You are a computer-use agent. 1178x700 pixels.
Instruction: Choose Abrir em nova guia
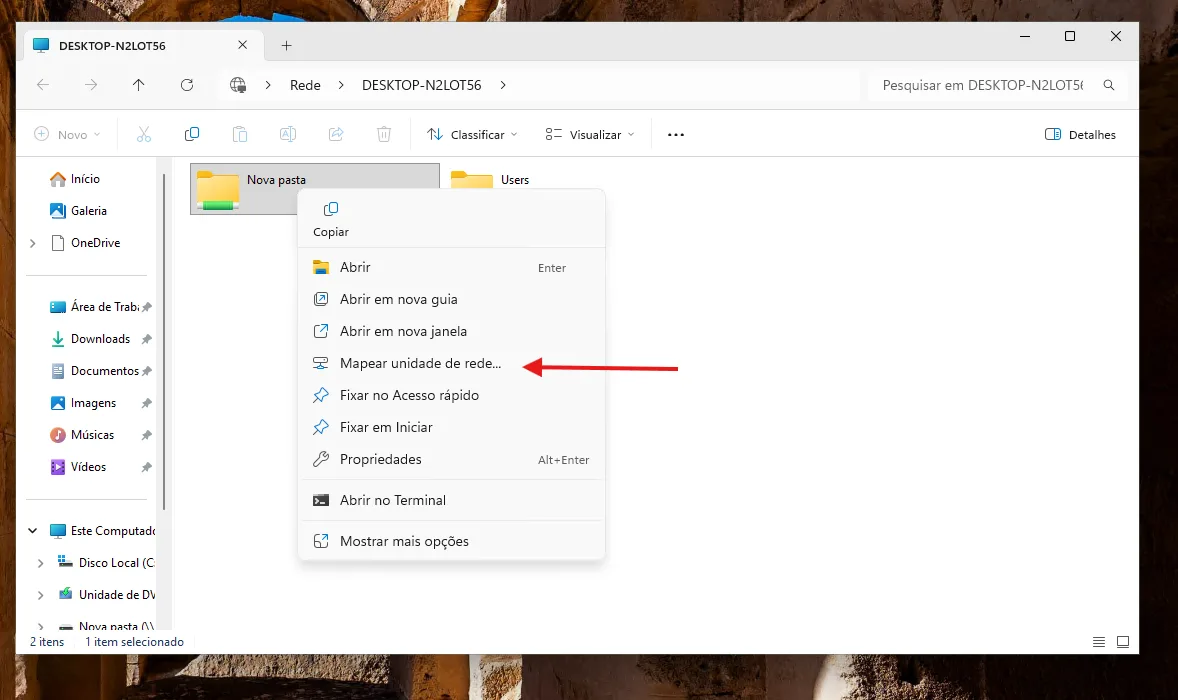point(453,299)
